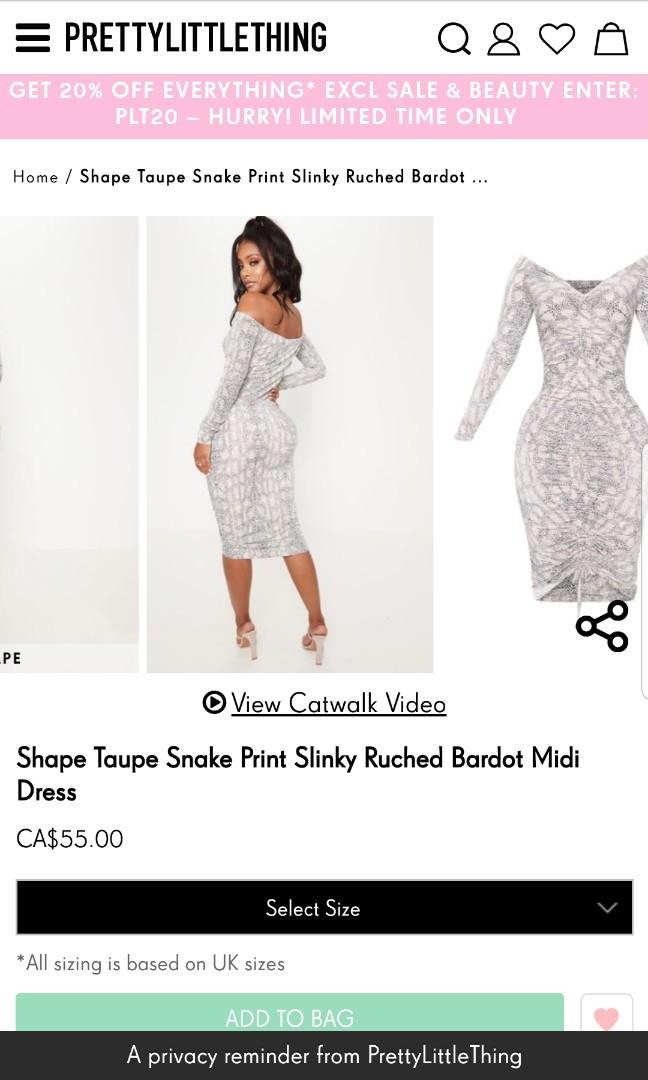Open the hamburger navigation menu

[32, 38]
